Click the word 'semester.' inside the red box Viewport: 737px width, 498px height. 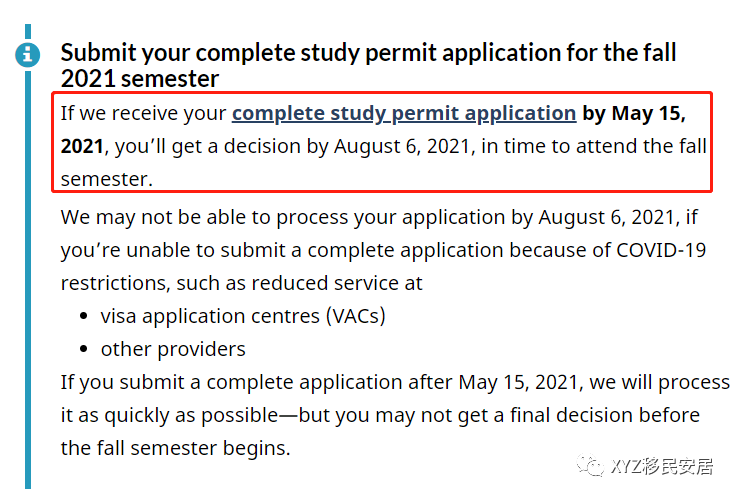(x=107, y=179)
